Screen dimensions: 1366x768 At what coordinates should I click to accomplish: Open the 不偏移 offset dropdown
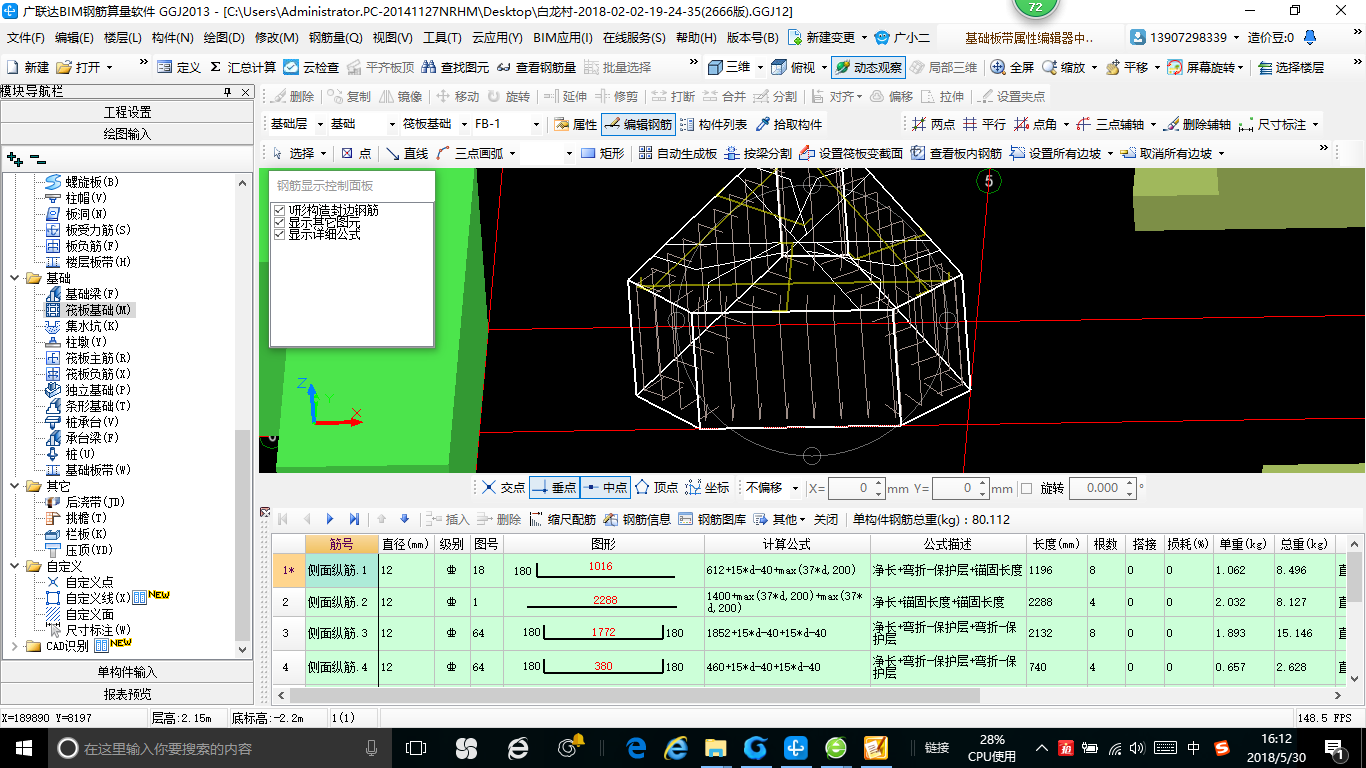(x=796, y=489)
